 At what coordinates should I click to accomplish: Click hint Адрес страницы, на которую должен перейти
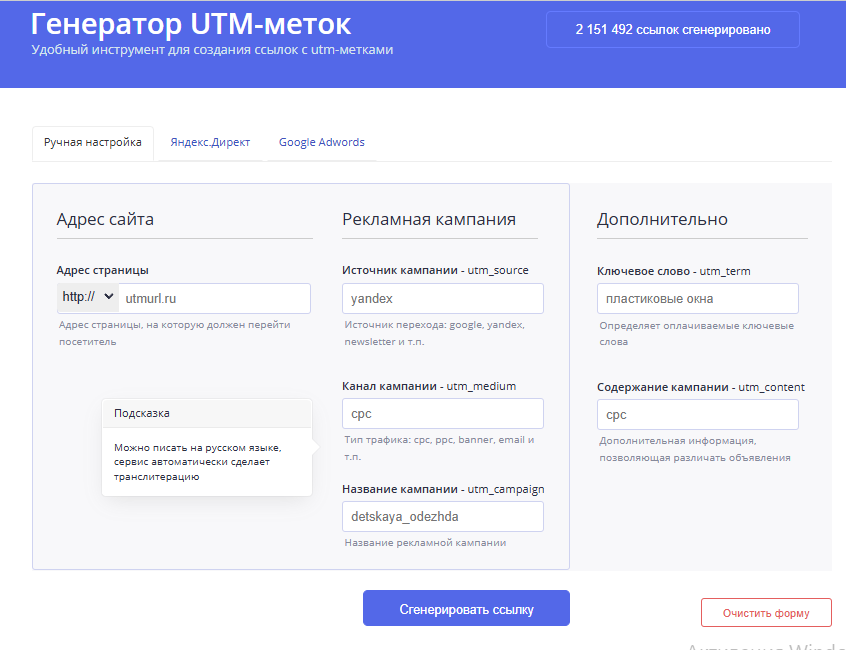174,333
